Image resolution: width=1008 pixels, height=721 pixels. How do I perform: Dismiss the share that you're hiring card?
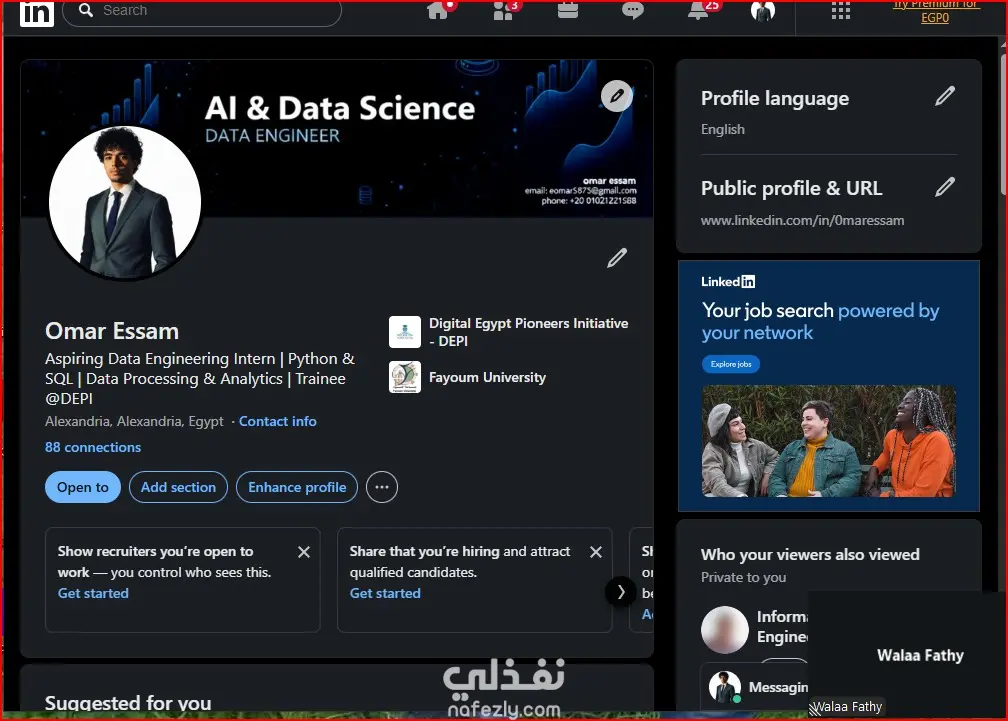point(596,552)
